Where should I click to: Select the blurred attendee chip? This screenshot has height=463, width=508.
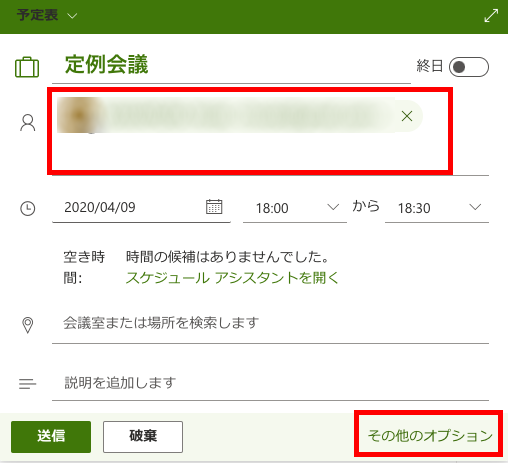[240, 115]
